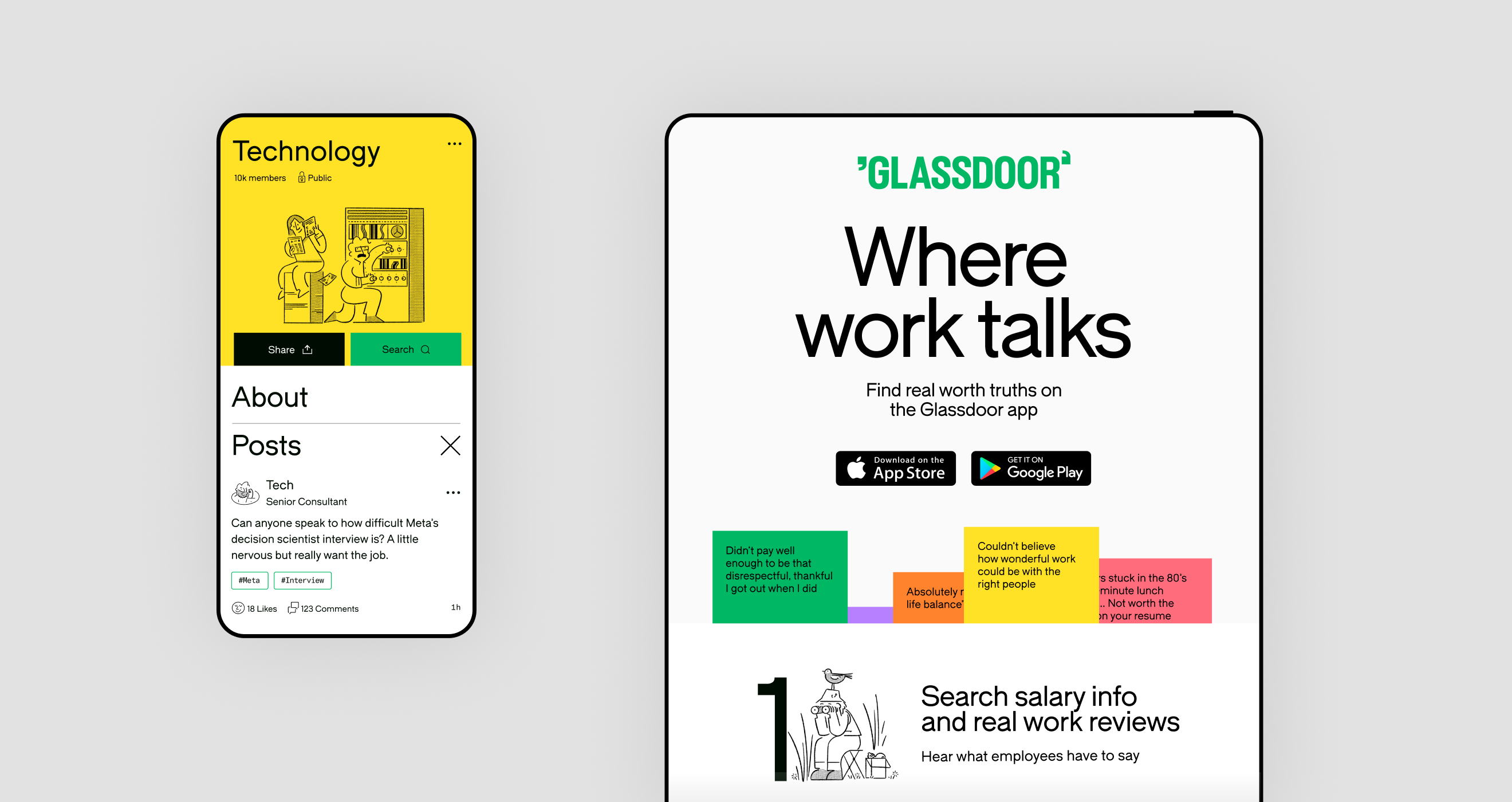Click the more options icon on Tech post

click(x=454, y=492)
